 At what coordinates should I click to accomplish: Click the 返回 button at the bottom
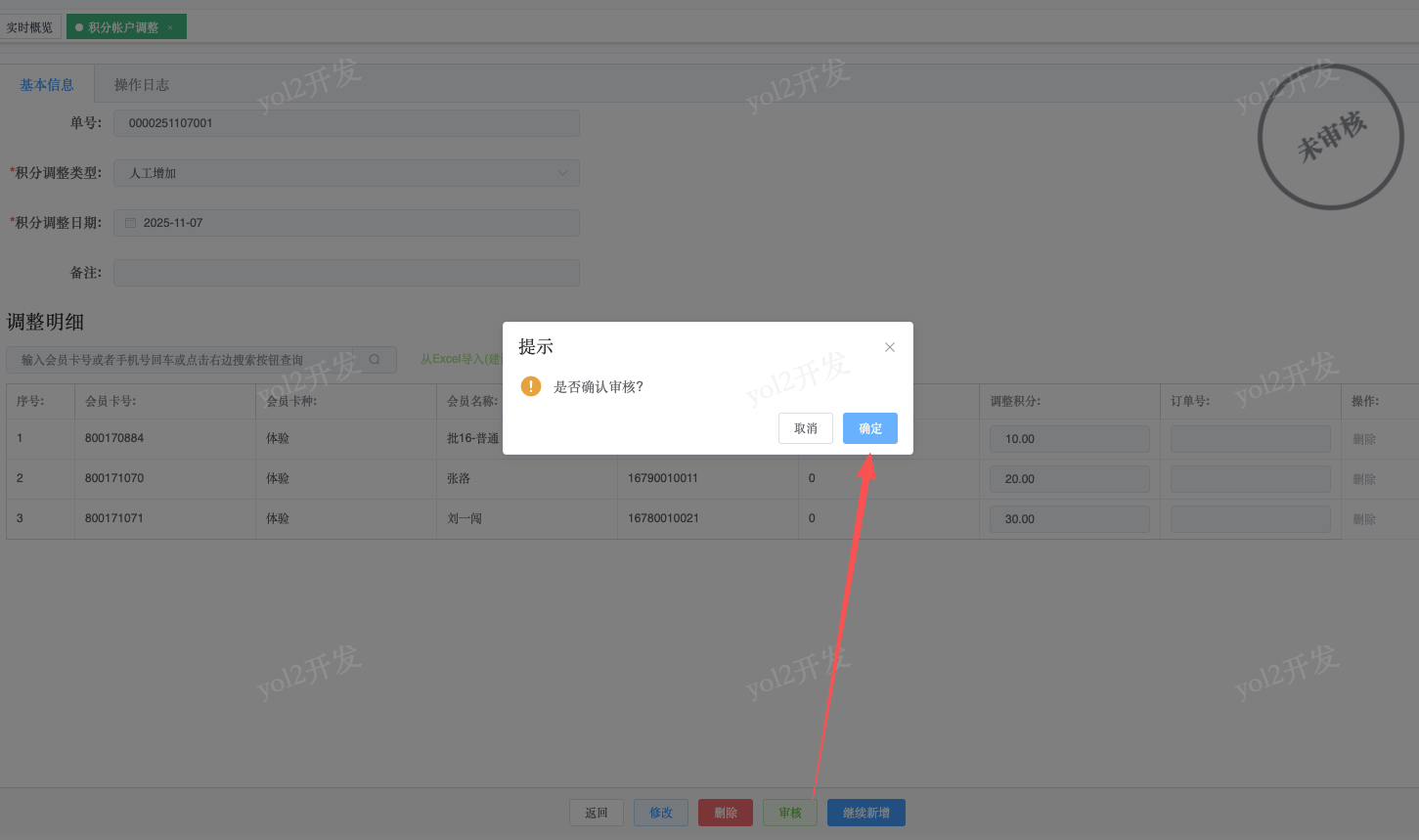coord(597,813)
